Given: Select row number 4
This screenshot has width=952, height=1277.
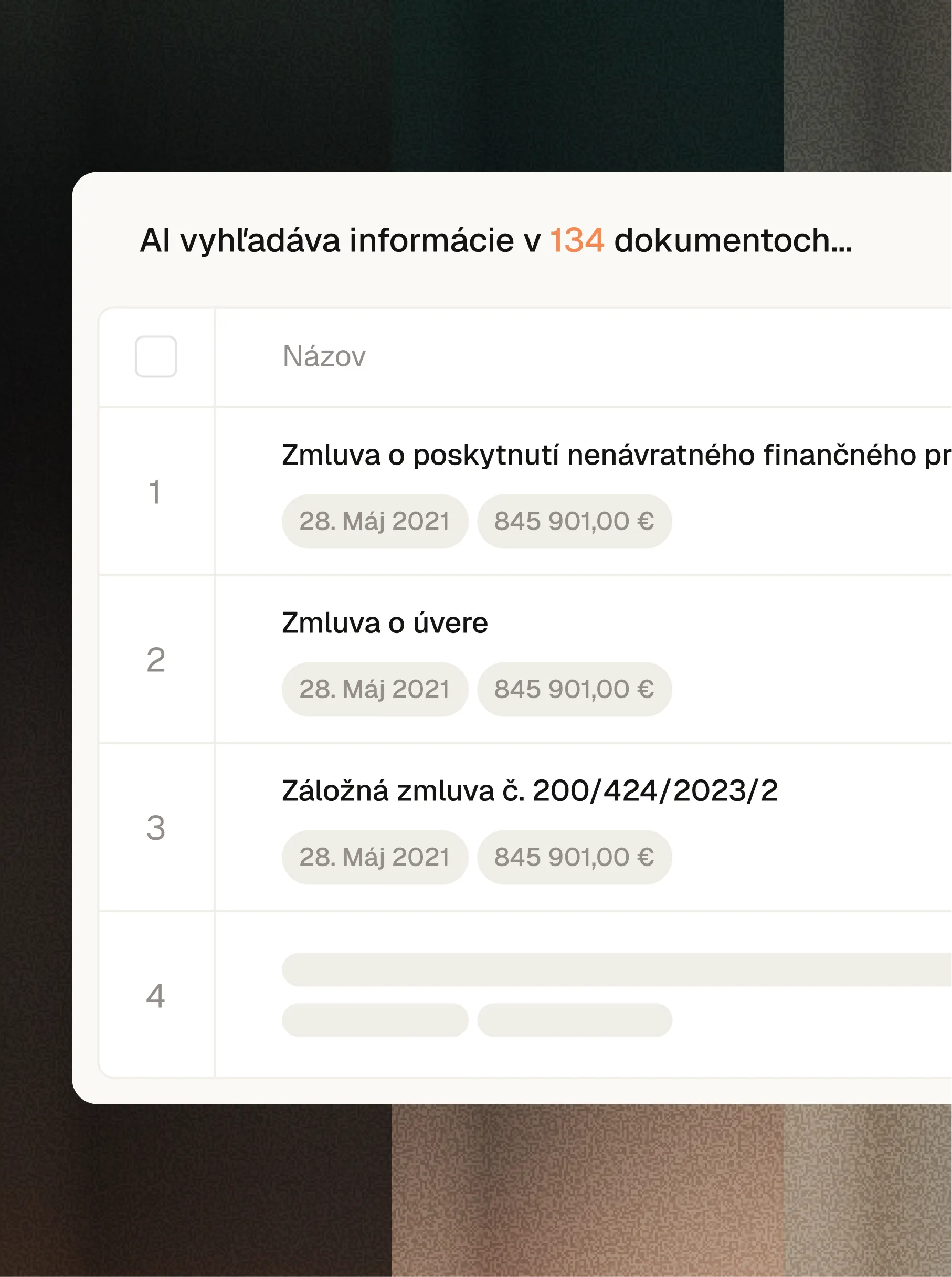Looking at the screenshot, I should tap(155, 995).
